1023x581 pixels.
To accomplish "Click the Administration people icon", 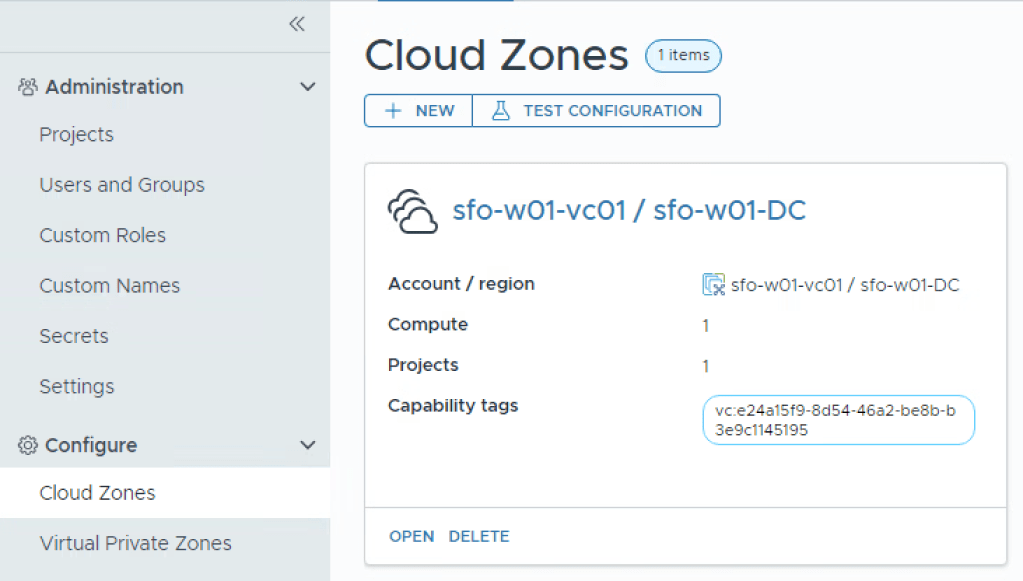I will [28, 87].
